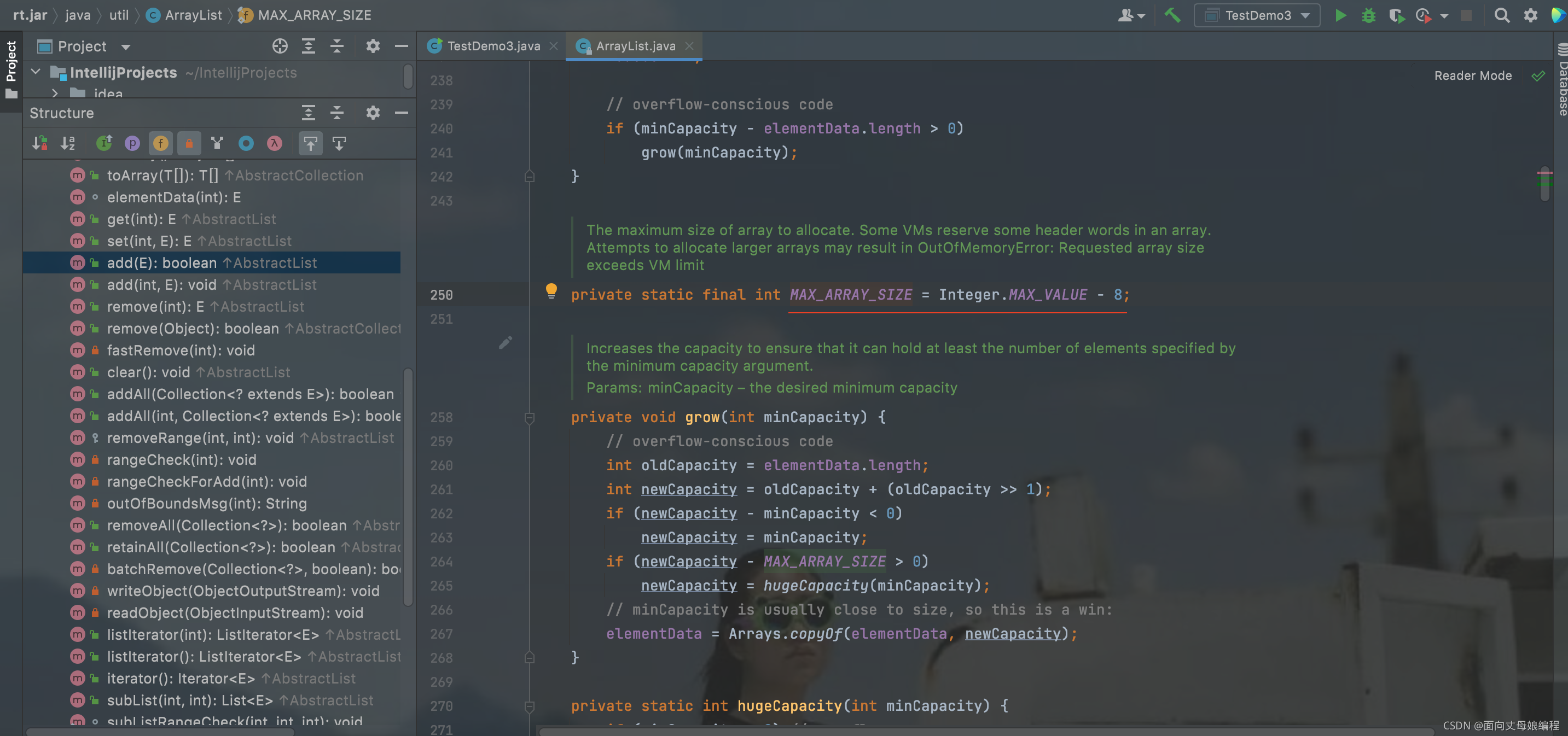Viewport: 1568px width, 736px height.
Task: Toggle Show Fields filter in Structure
Action: point(161,144)
